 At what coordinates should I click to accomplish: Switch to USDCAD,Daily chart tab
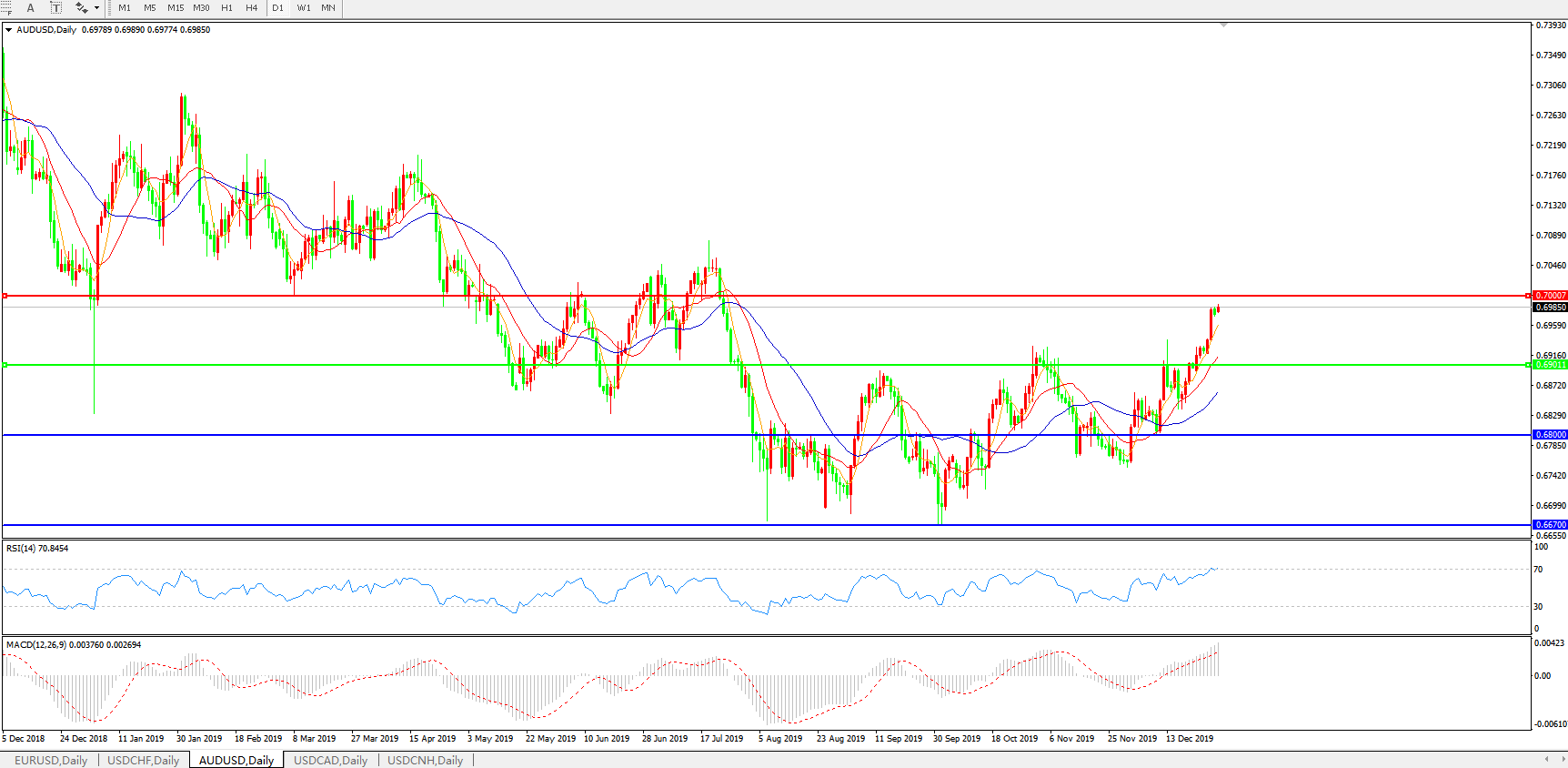point(330,760)
